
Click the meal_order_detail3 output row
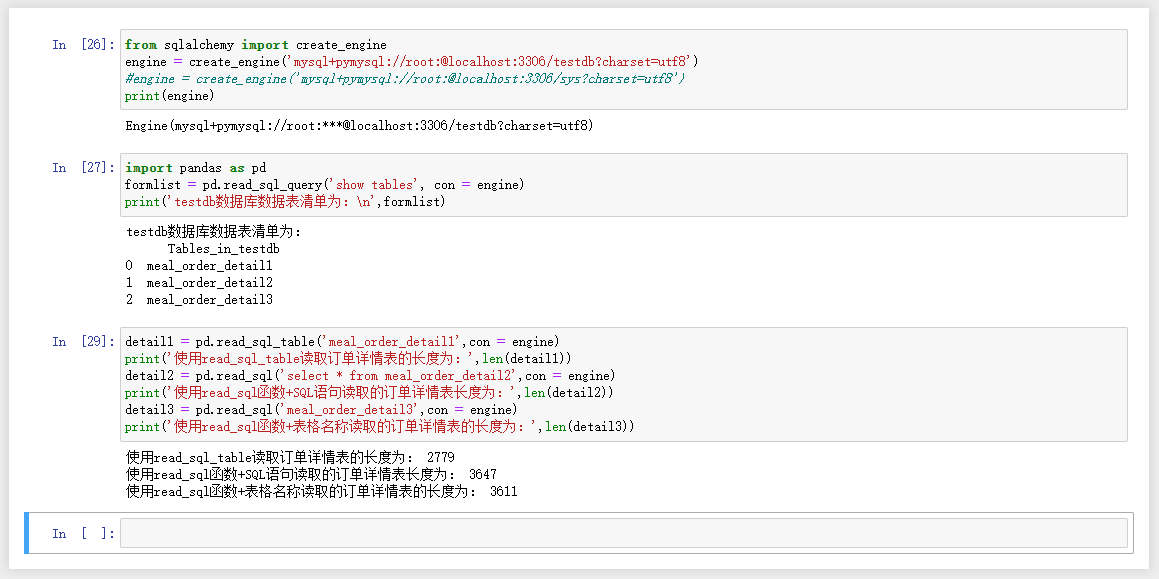pyautogui.click(x=200, y=299)
